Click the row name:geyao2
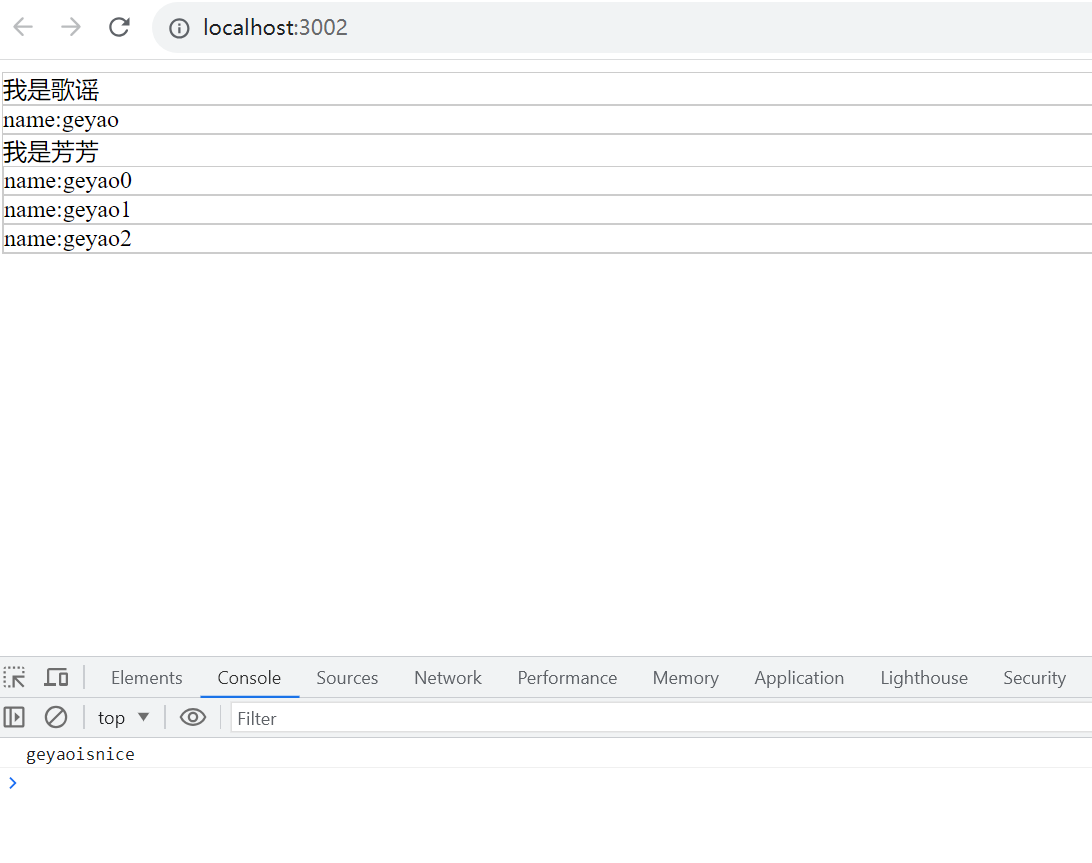 click(x=547, y=239)
